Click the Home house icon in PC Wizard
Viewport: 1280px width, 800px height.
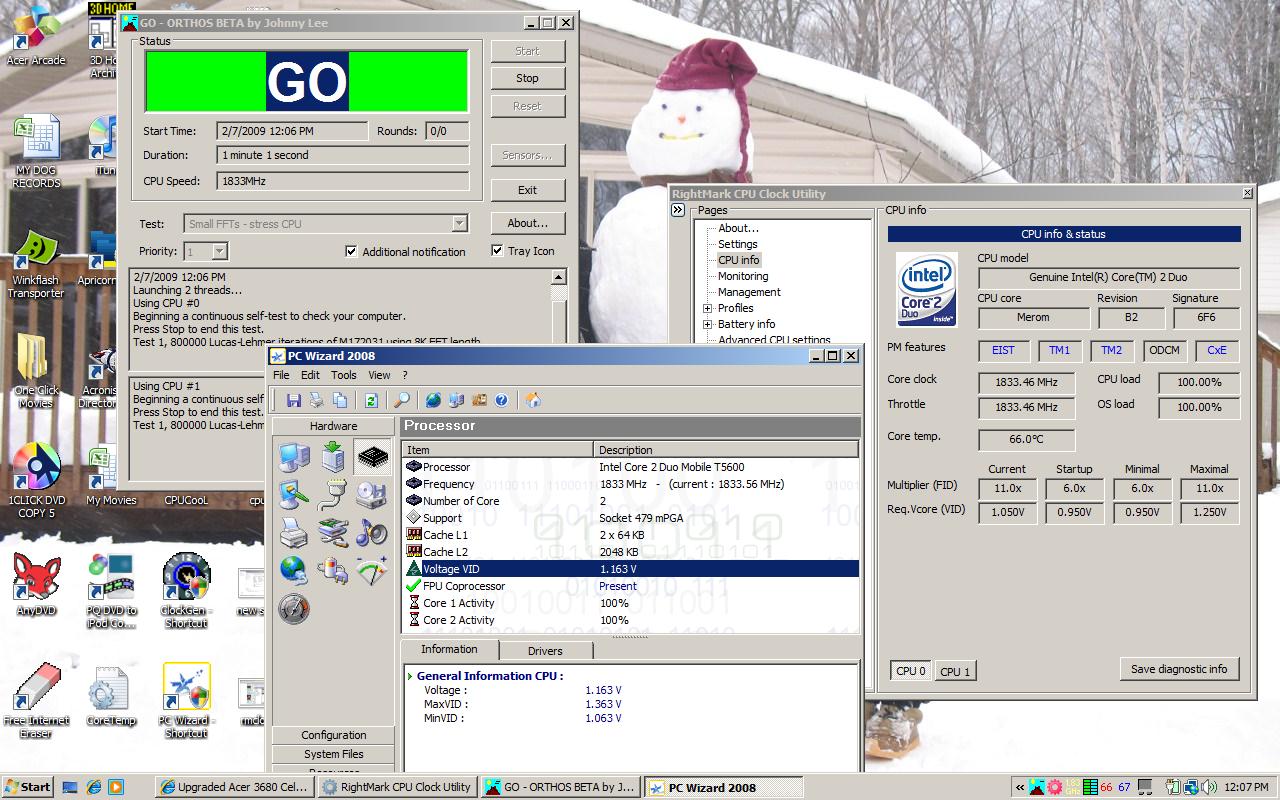click(x=533, y=400)
